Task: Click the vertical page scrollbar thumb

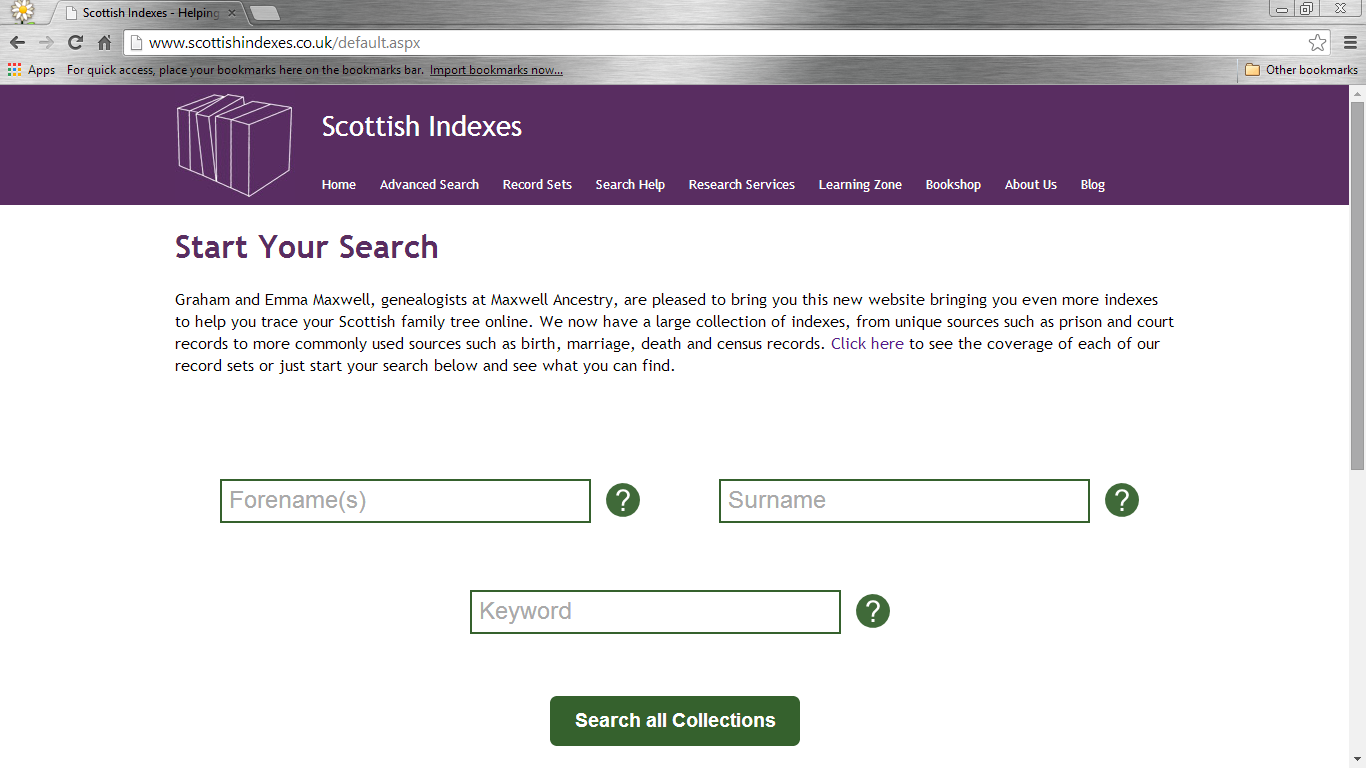Action: [x=1357, y=285]
